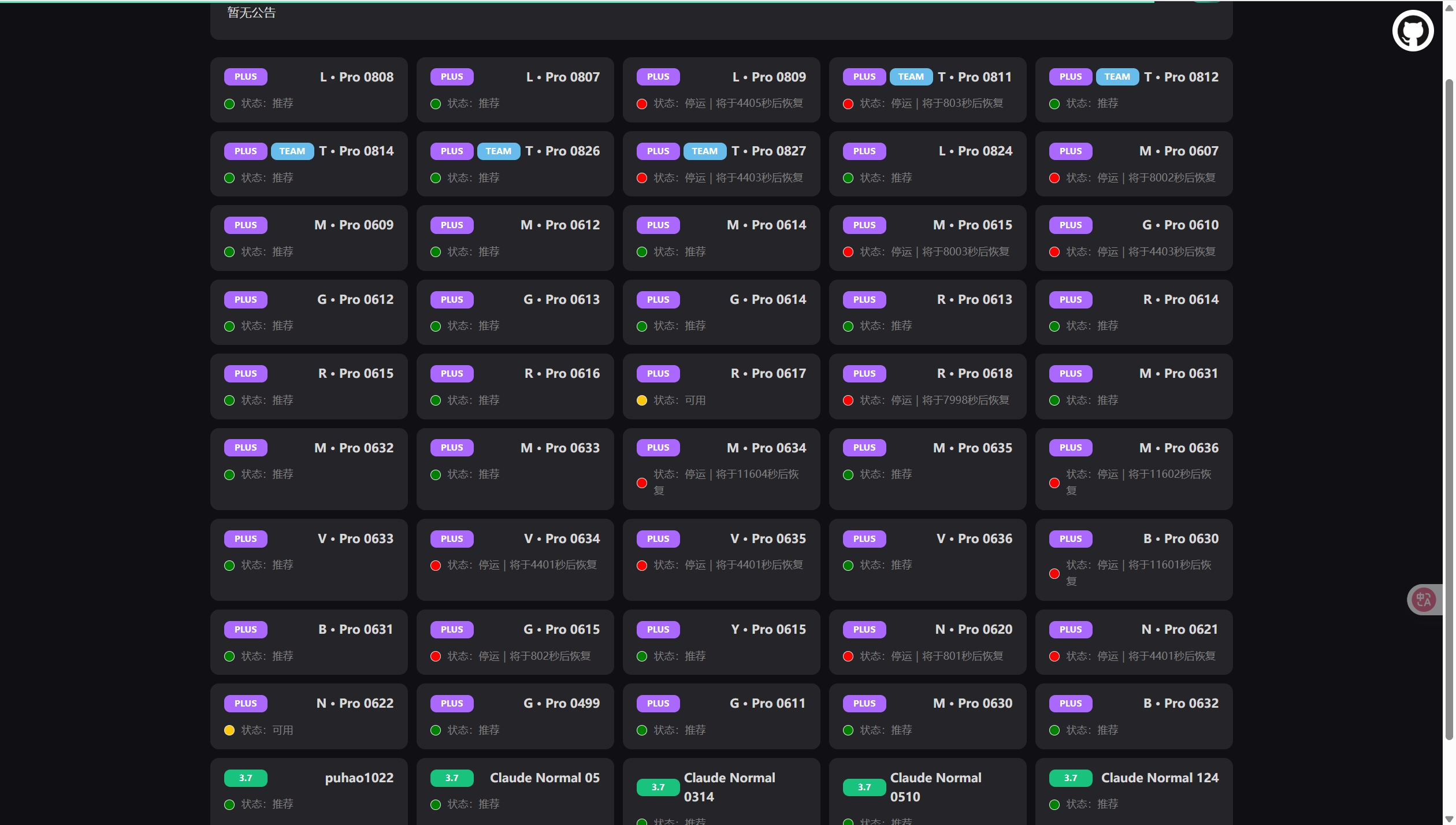Image resolution: width=1456 pixels, height=825 pixels.
Task: Open the GitHub icon link
Action: [1412, 31]
